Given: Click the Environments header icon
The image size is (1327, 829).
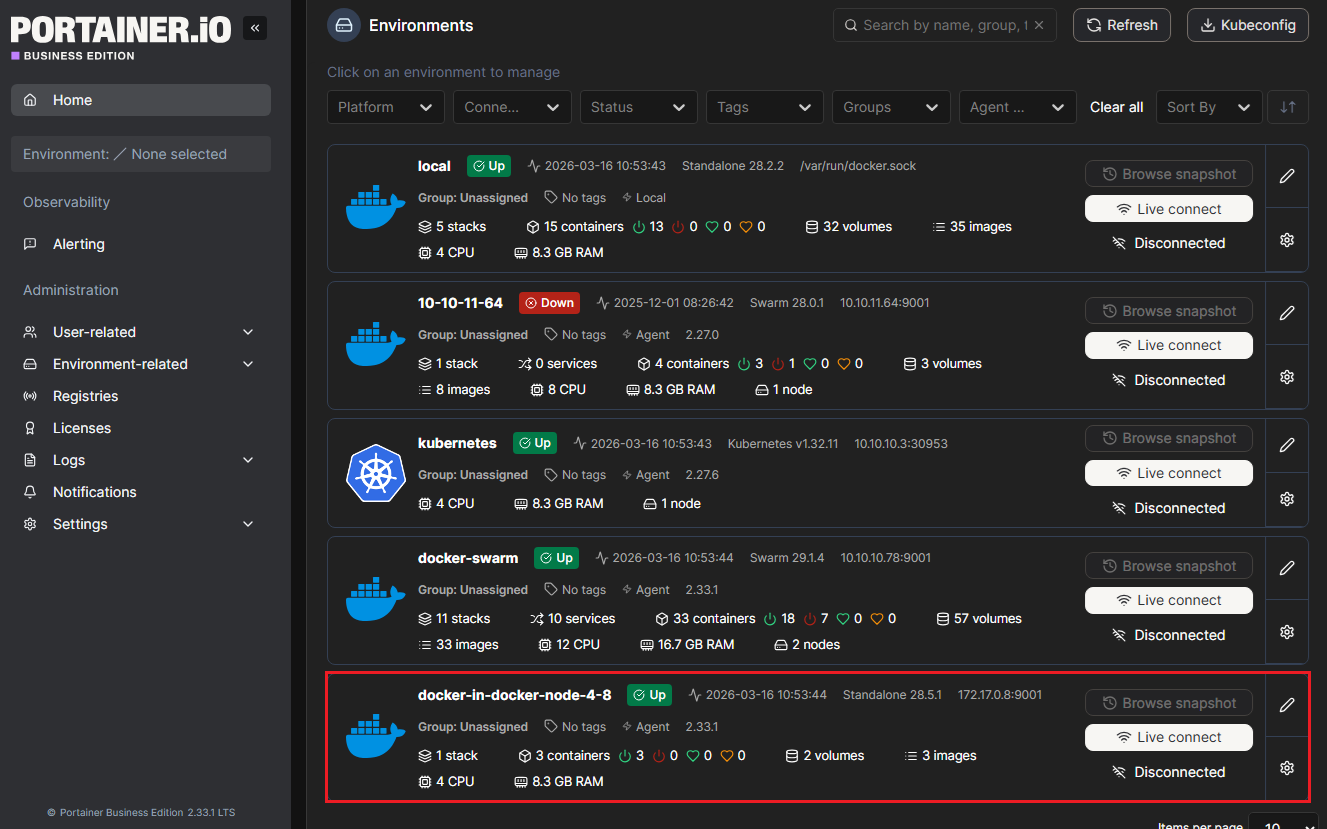Looking at the screenshot, I should click(345, 25).
